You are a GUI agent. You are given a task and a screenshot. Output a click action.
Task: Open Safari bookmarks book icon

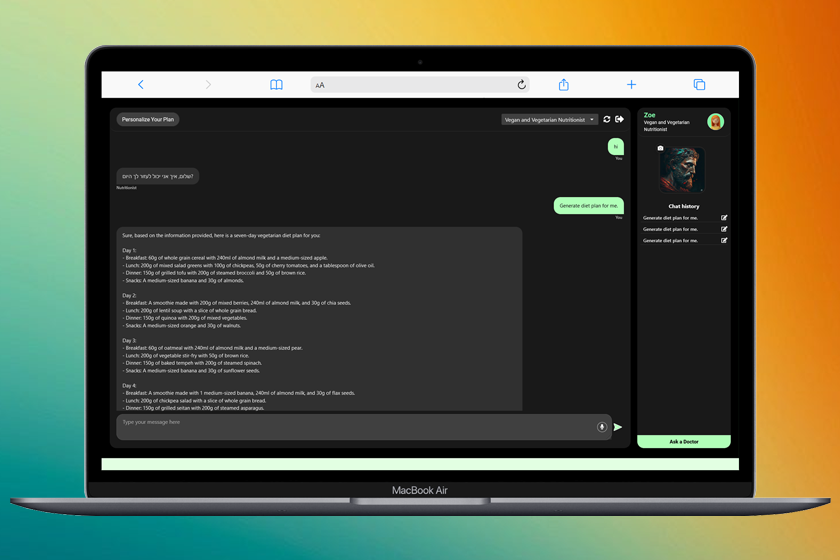click(276, 85)
